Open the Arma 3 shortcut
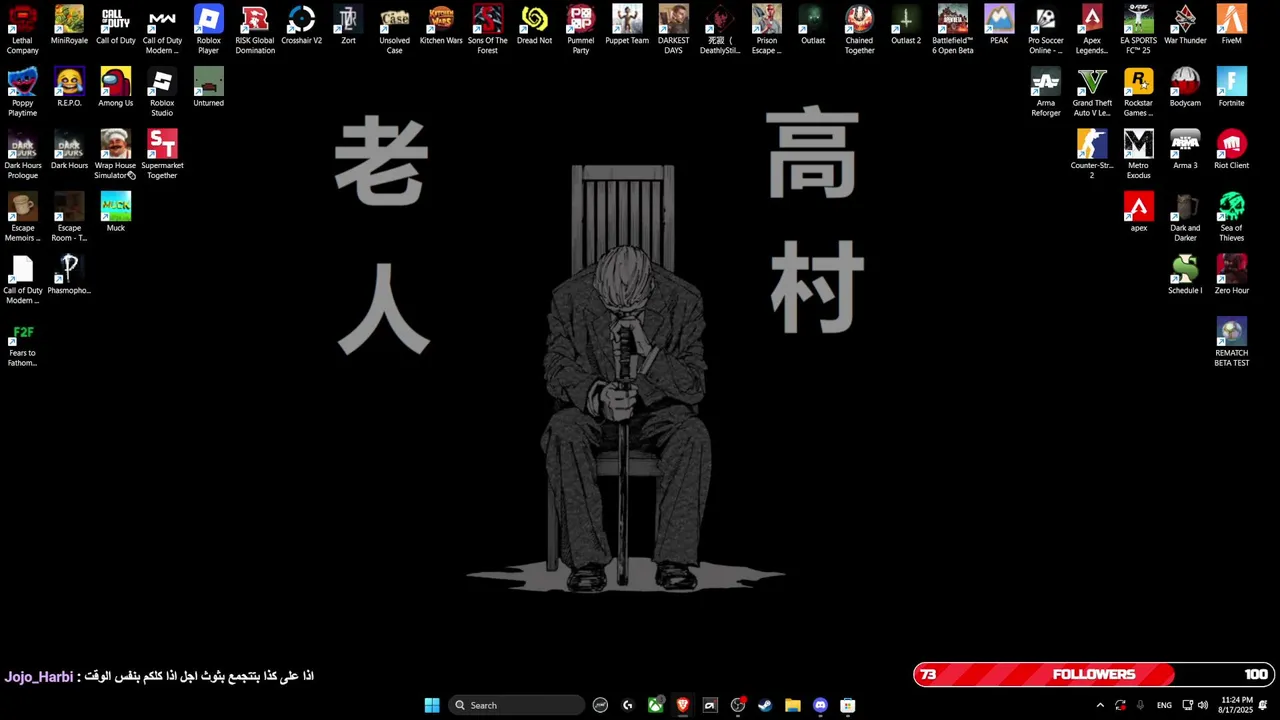 click(1185, 150)
